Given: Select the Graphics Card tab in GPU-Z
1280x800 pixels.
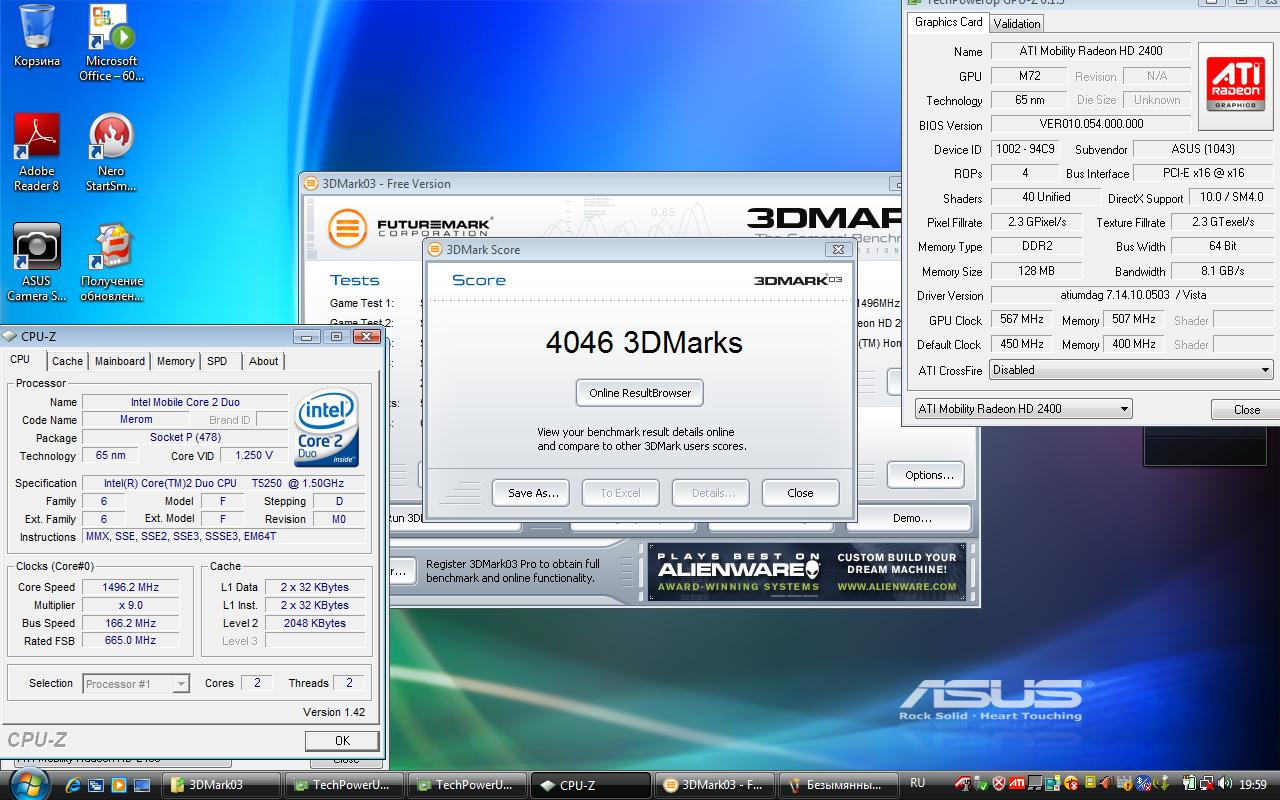Looking at the screenshot, I should 948,22.
